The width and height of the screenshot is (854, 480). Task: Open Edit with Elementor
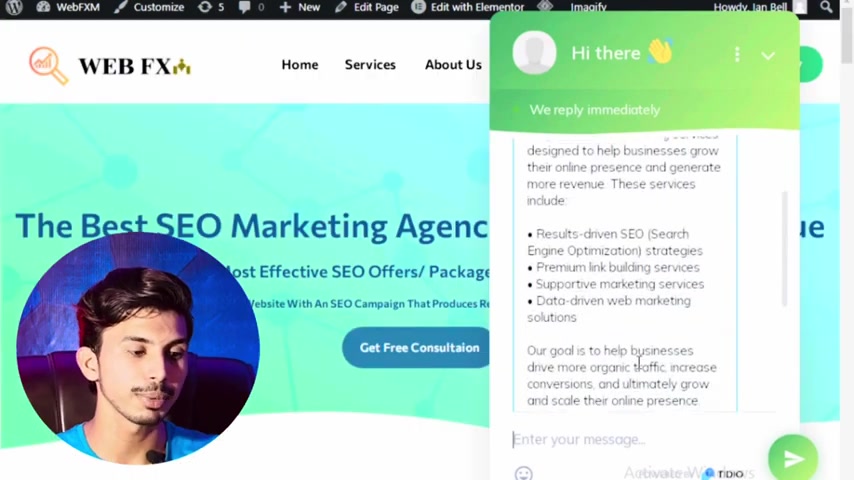tap(467, 7)
